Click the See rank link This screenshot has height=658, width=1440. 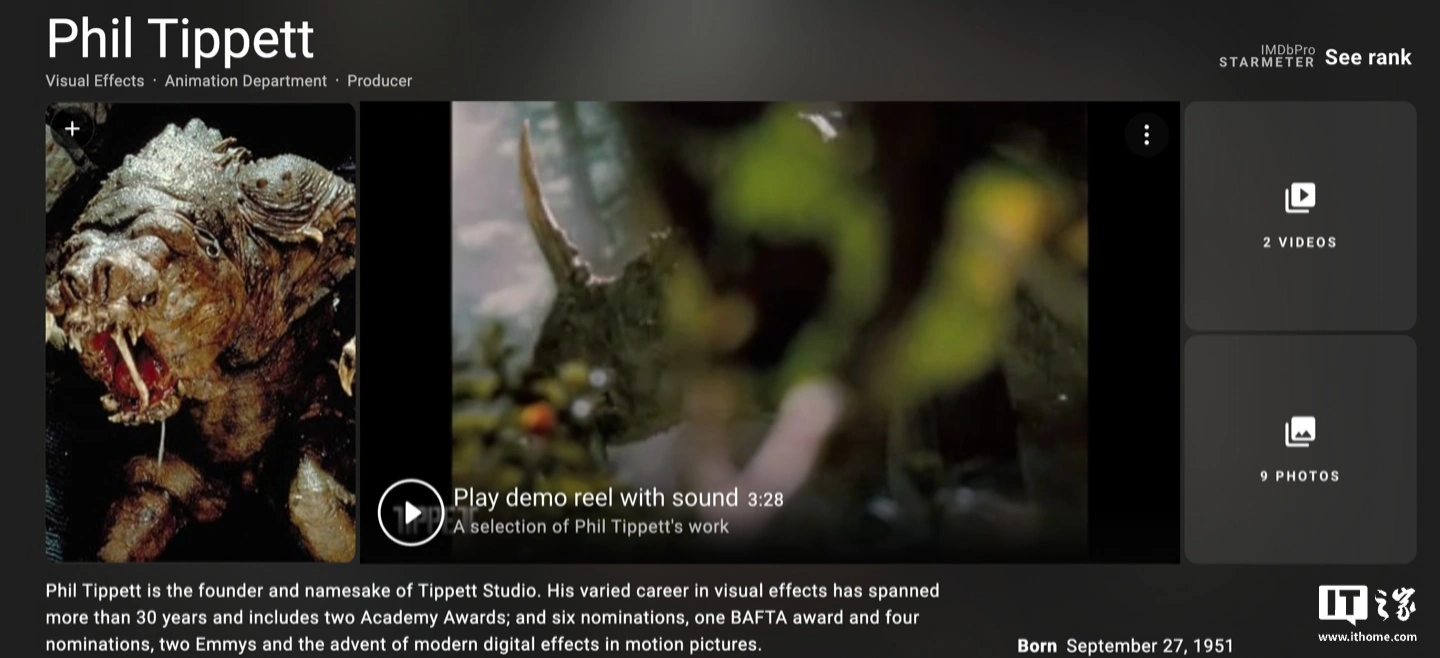(1368, 57)
